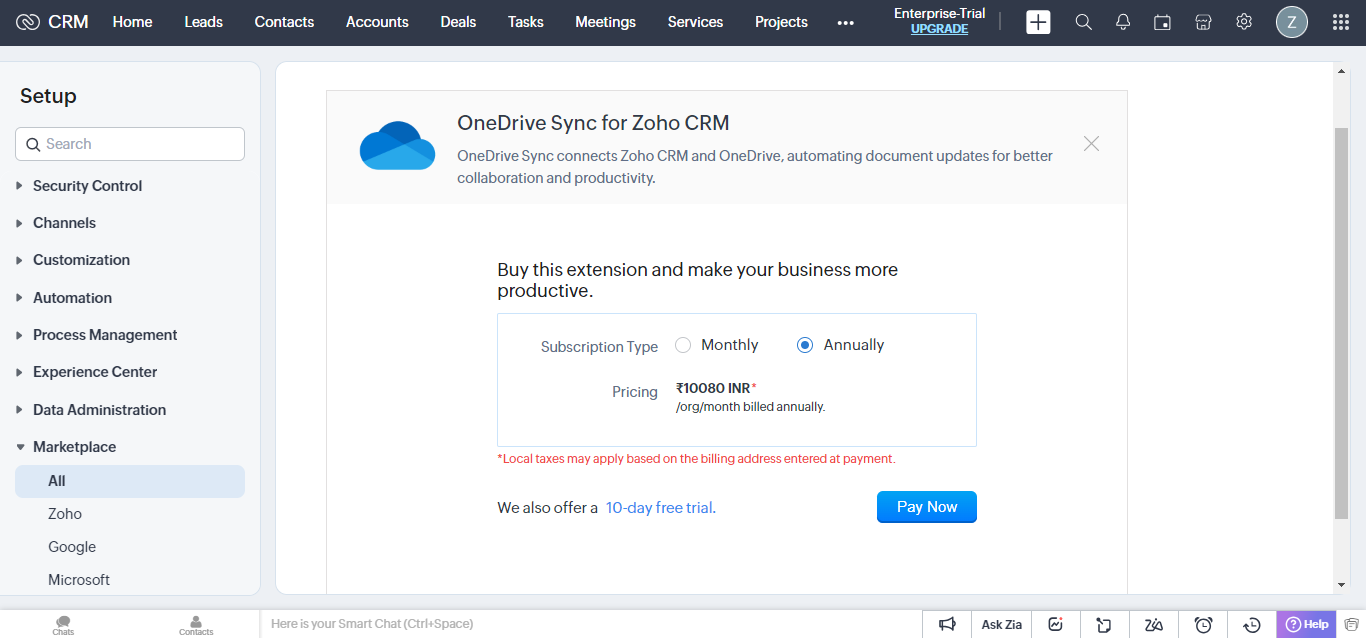The image size is (1366, 638).
Task: Open the Projects module tab
Action: click(781, 22)
